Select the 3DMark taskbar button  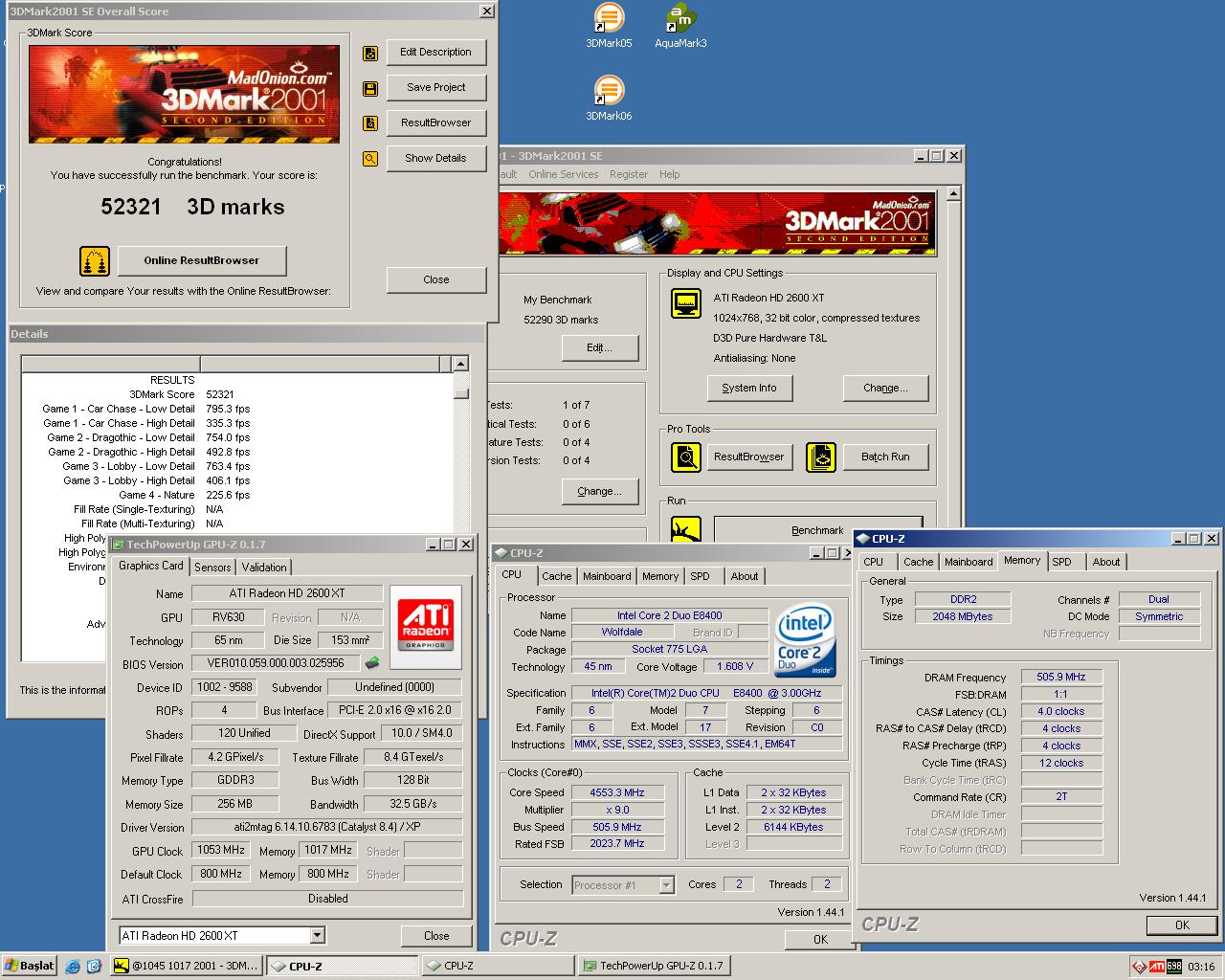point(186,966)
